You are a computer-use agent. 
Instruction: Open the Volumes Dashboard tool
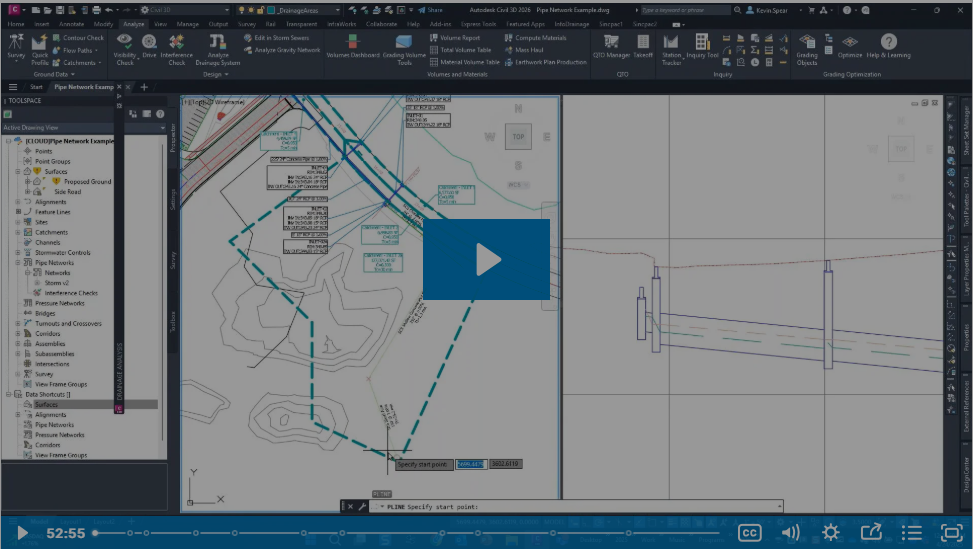[352, 47]
